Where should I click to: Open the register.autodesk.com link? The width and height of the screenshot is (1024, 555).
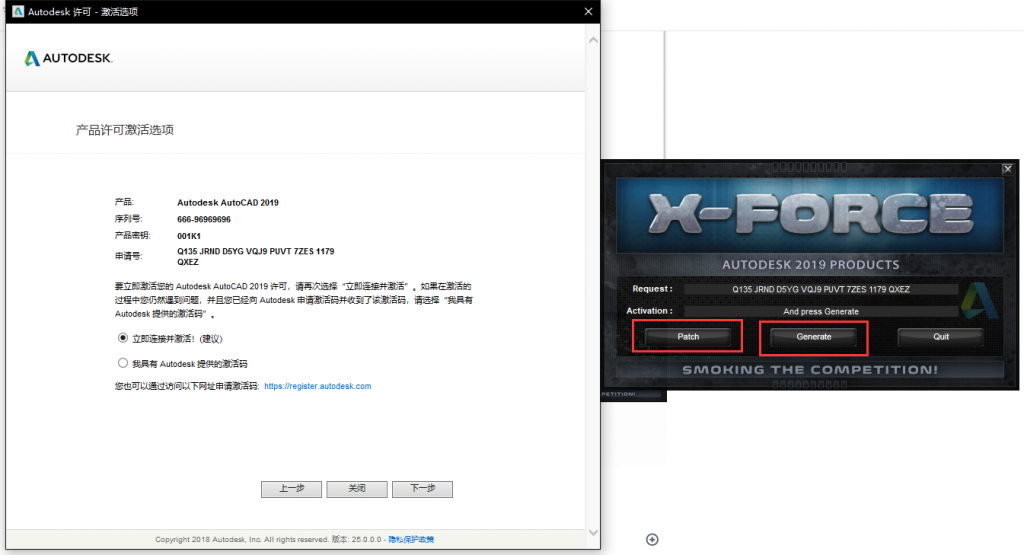point(317,386)
